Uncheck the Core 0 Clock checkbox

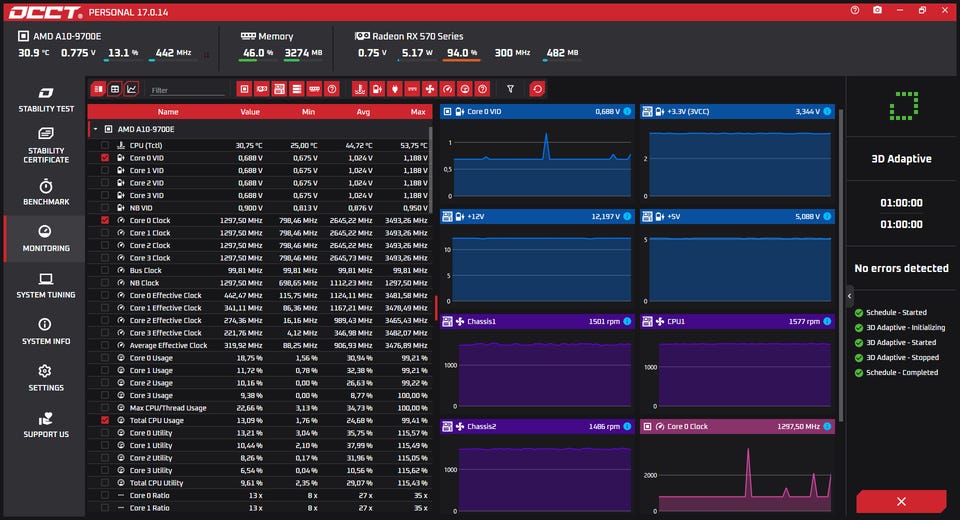click(x=105, y=220)
